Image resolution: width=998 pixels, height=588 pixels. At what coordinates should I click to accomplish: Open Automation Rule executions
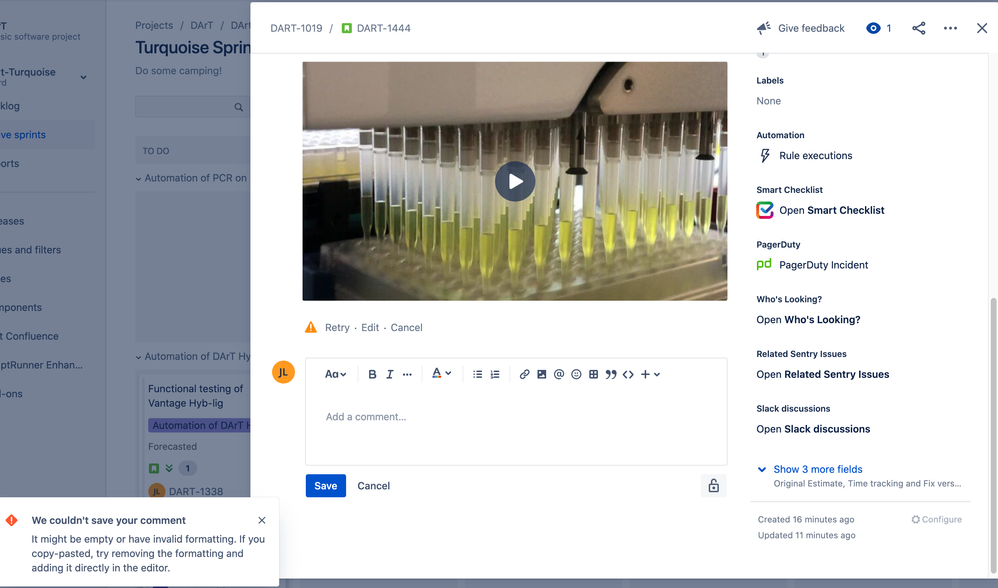pos(815,155)
